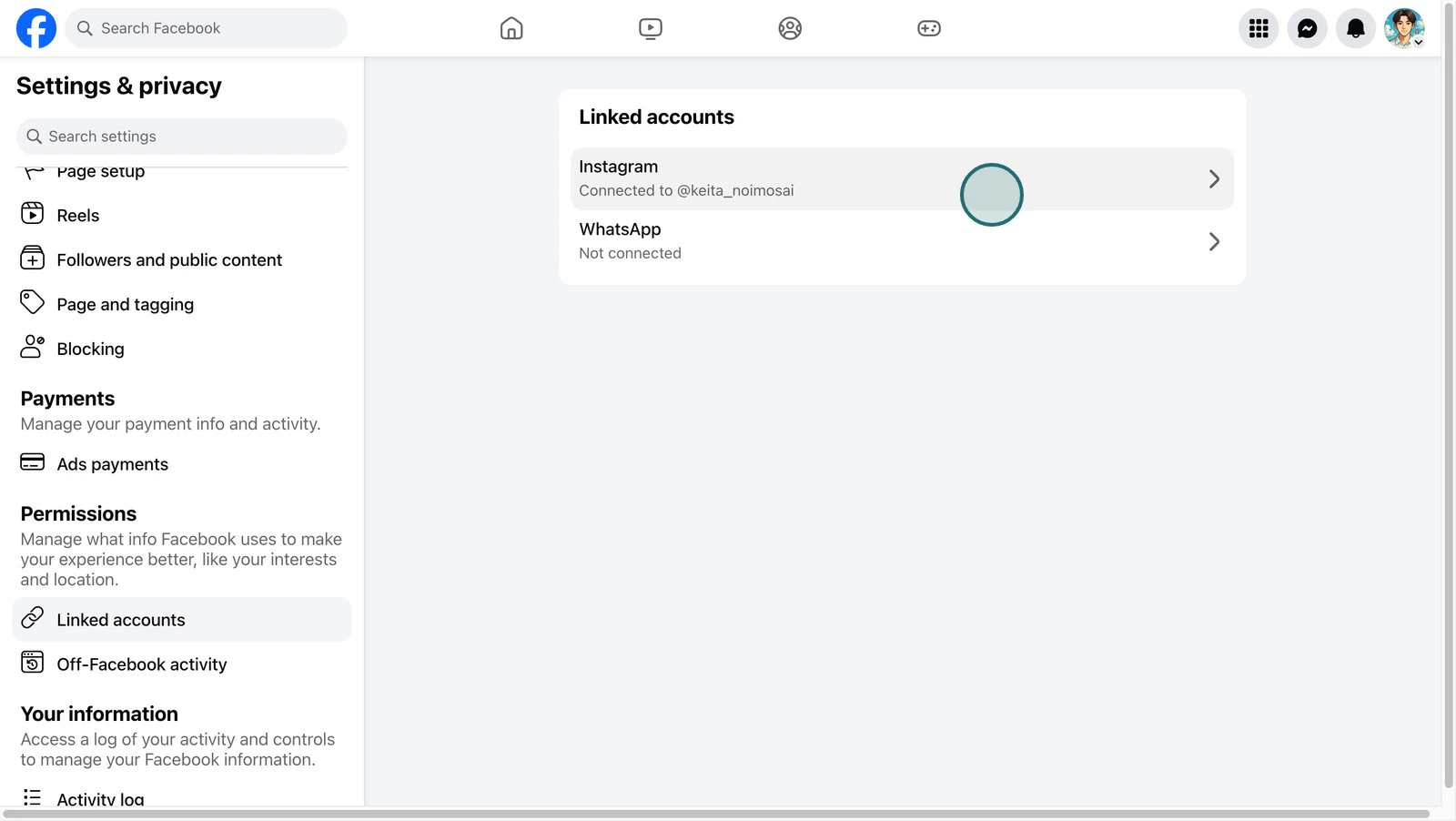The image size is (1456, 821).
Task: Click the Off-Facebook activity icon
Action: click(x=32, y=663)
